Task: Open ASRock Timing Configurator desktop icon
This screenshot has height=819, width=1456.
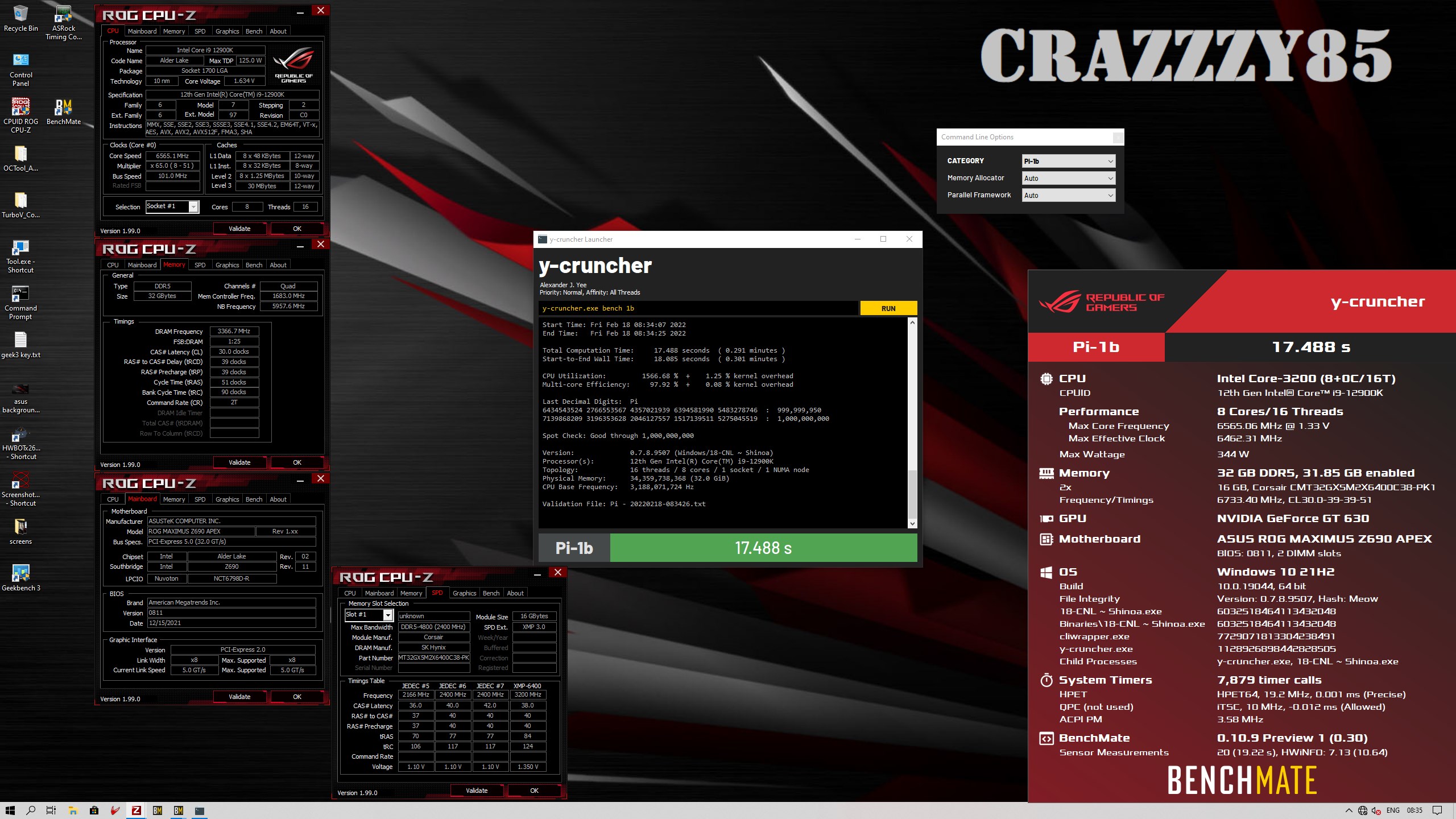Action: pos(63,23)
